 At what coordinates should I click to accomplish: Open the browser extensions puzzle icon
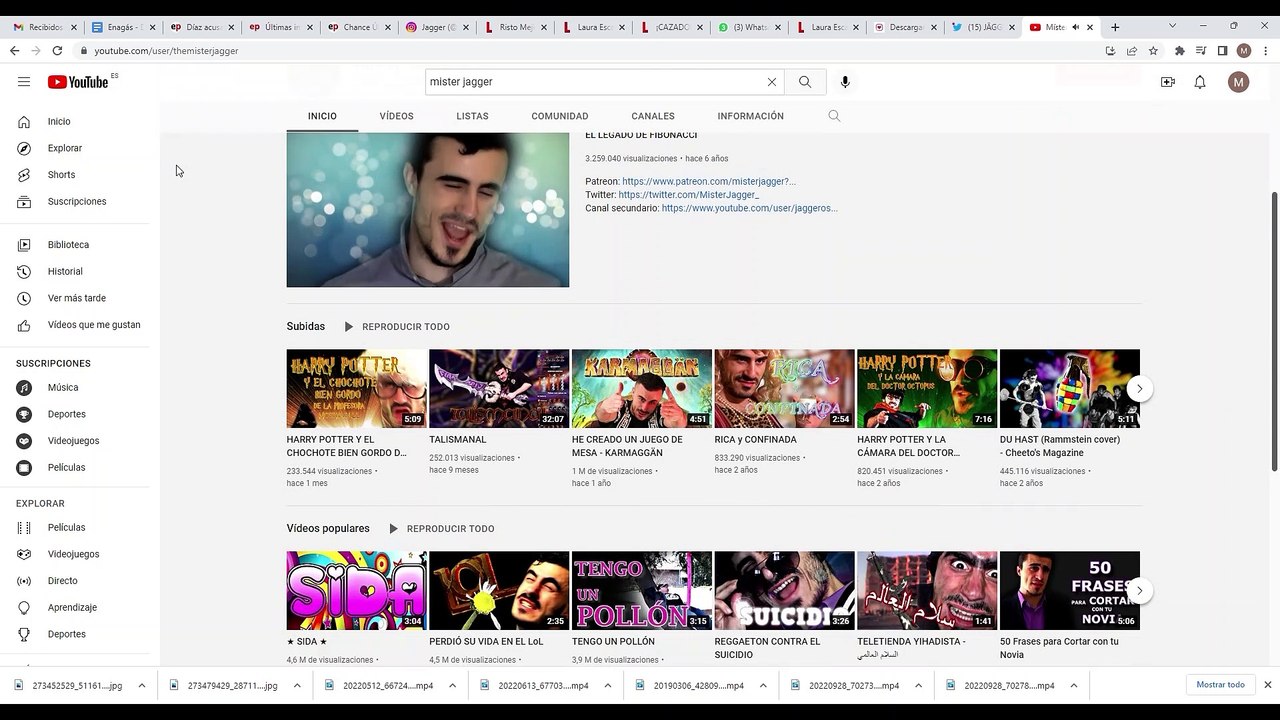(1180, 51)
